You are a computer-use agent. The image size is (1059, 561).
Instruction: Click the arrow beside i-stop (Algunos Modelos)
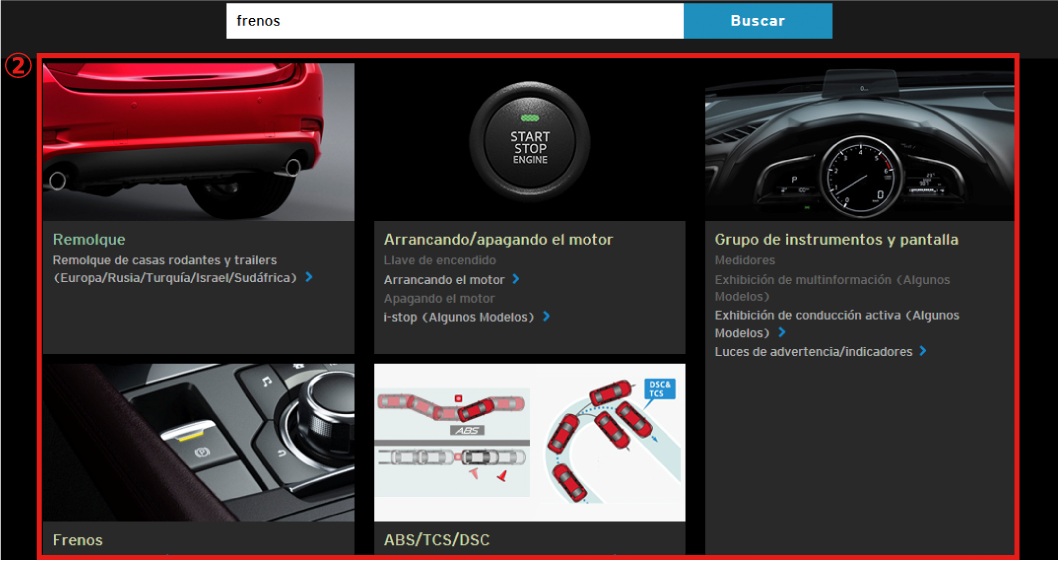[546, 317]
